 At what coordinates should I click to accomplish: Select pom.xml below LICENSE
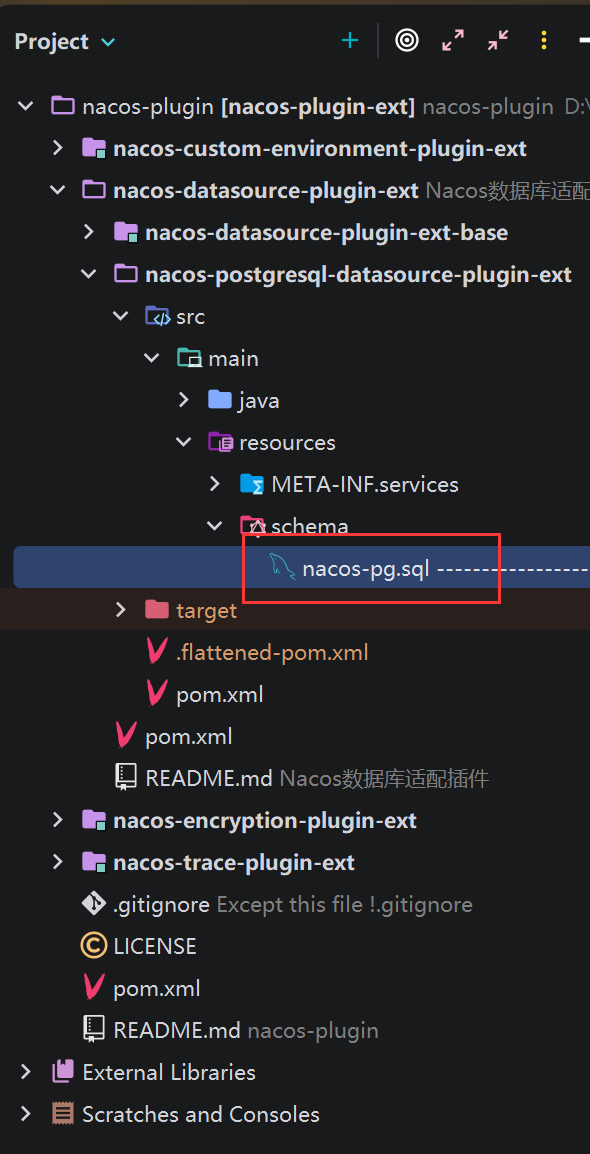pos(157,988)
